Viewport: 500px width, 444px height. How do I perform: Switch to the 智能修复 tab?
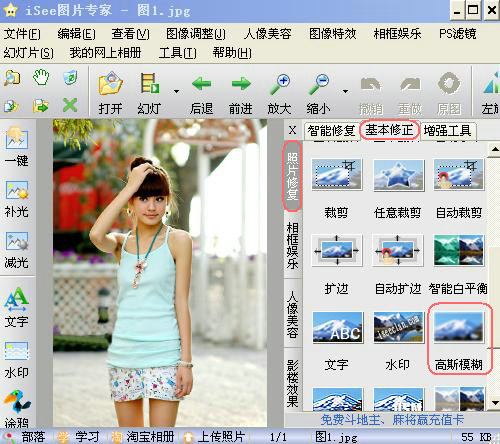click(331, 131)
